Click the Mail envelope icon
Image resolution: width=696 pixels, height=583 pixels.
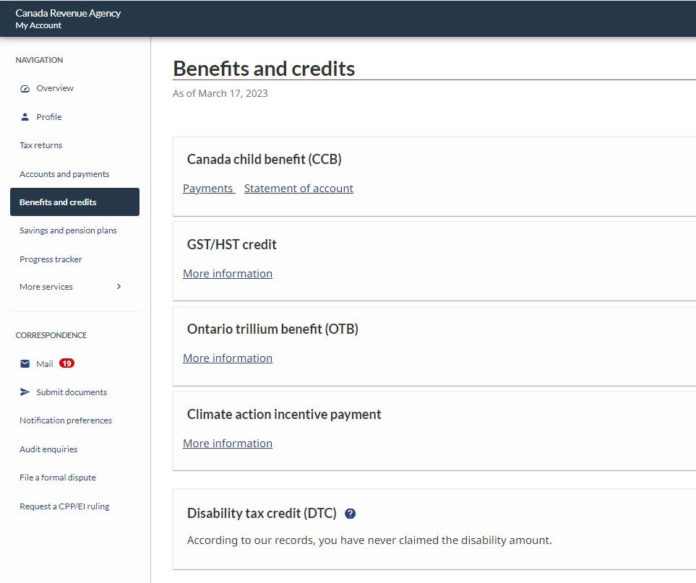tap(25, 364)
